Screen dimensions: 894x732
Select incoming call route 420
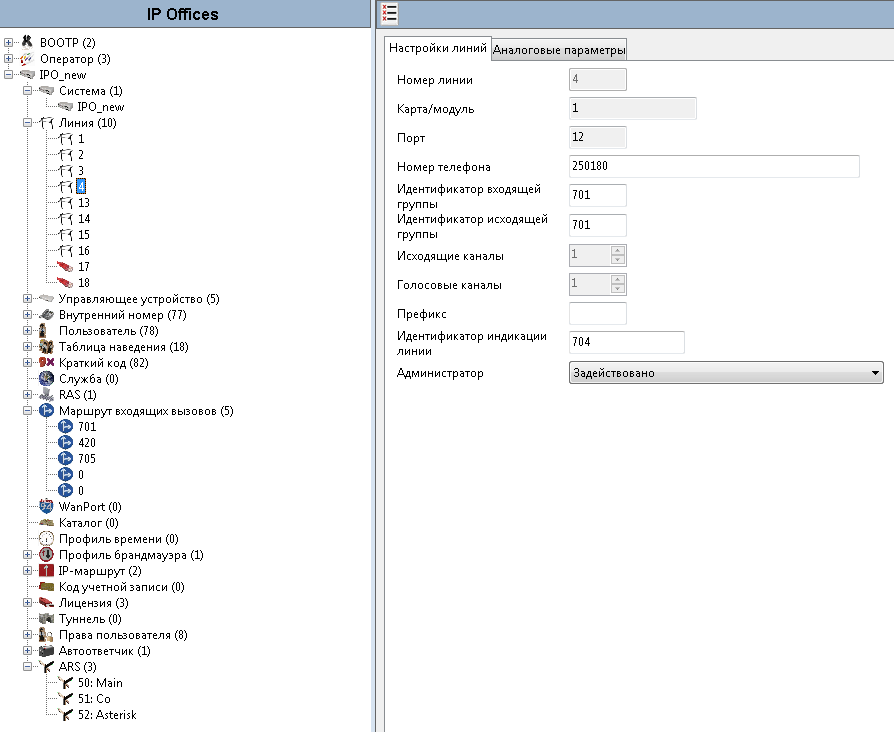point(87,442)
